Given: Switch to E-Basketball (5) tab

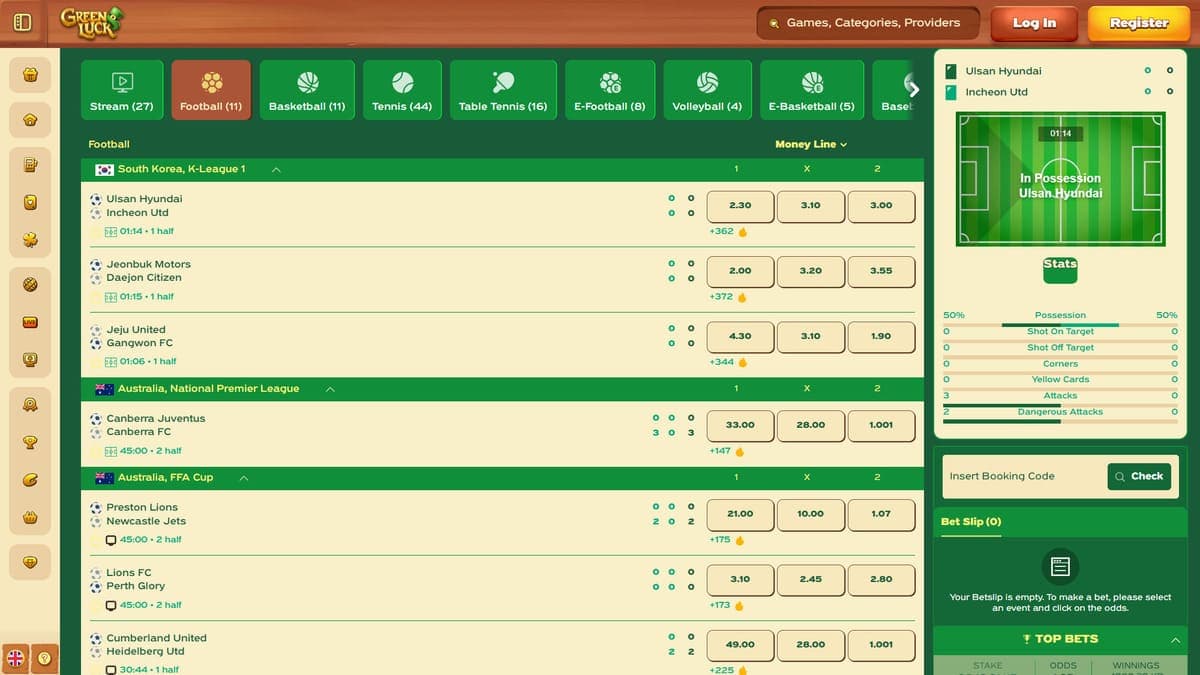Looking at the screenshot, I should [x=812, y=90].
